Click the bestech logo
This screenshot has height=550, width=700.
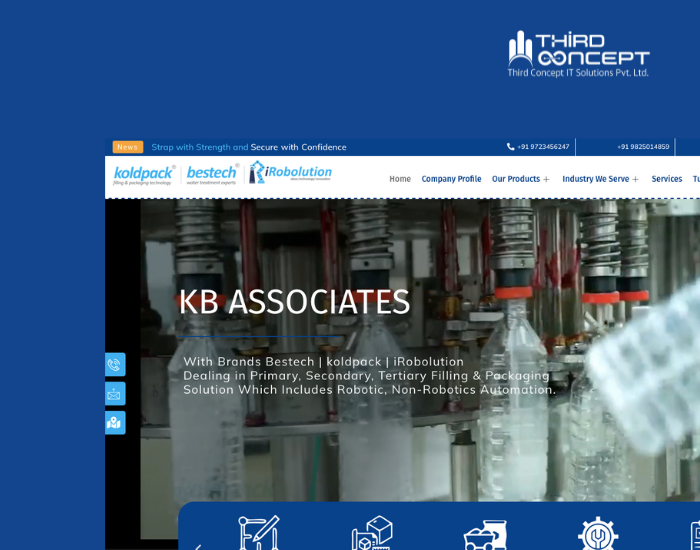[211, 174]
